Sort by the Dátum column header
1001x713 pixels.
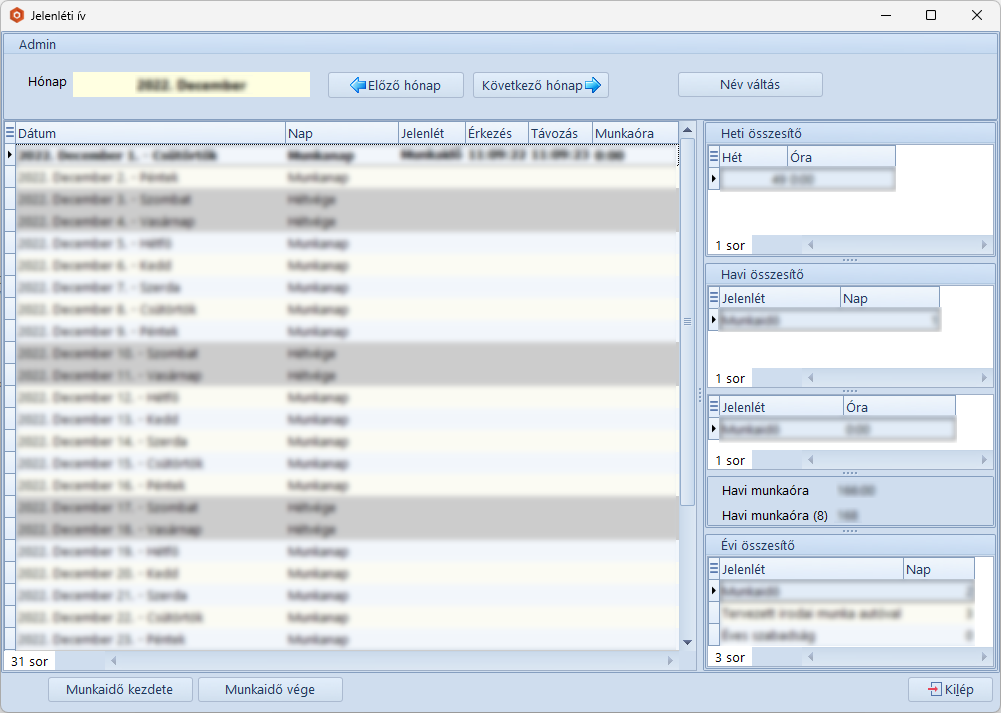click(150, 133)
